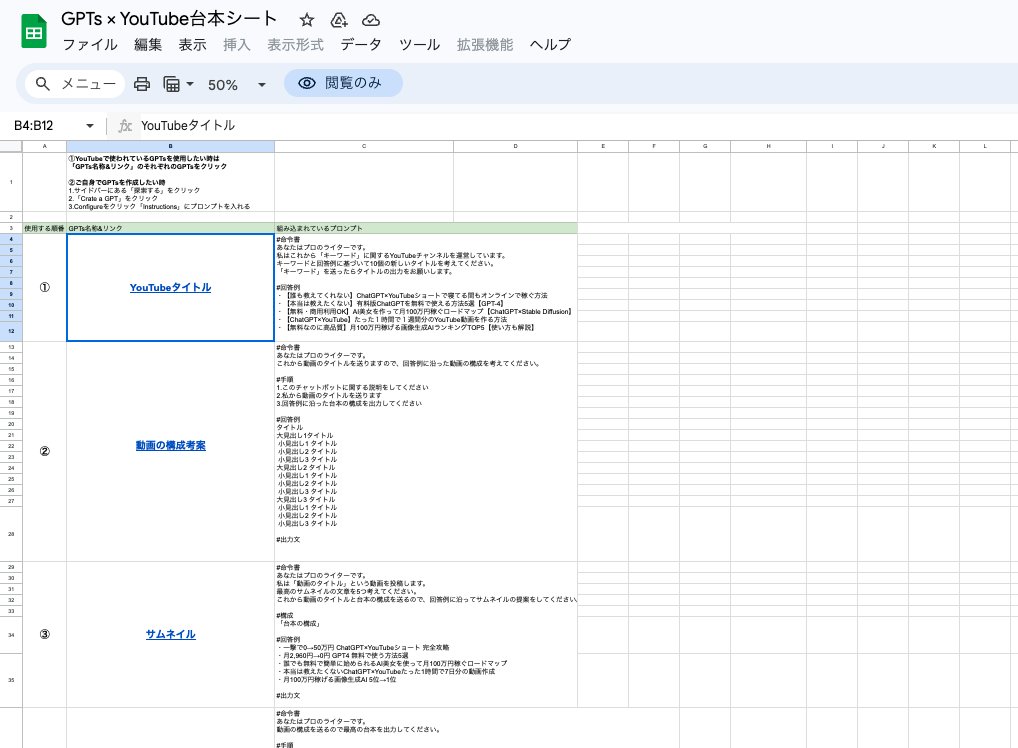Select column L header
The height and width of the screenshot is (748, 1018).
[x=985, y=146]
